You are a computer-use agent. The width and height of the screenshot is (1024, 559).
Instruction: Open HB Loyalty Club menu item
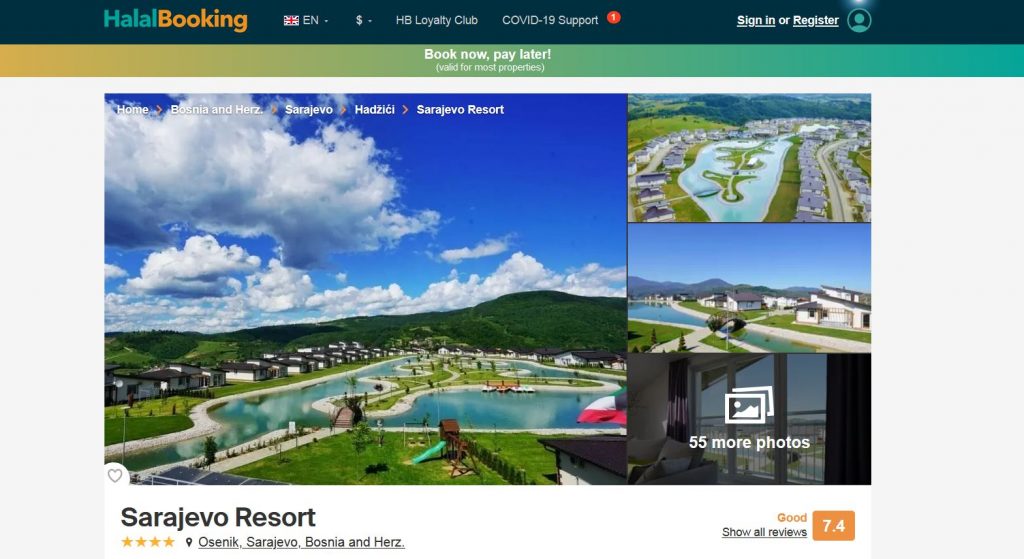[x=436, y=20]
